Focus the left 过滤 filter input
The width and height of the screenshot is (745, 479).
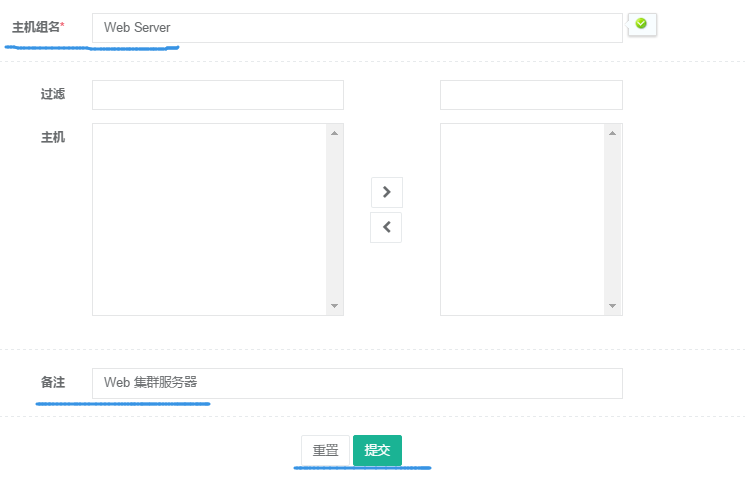click(218, 95)
